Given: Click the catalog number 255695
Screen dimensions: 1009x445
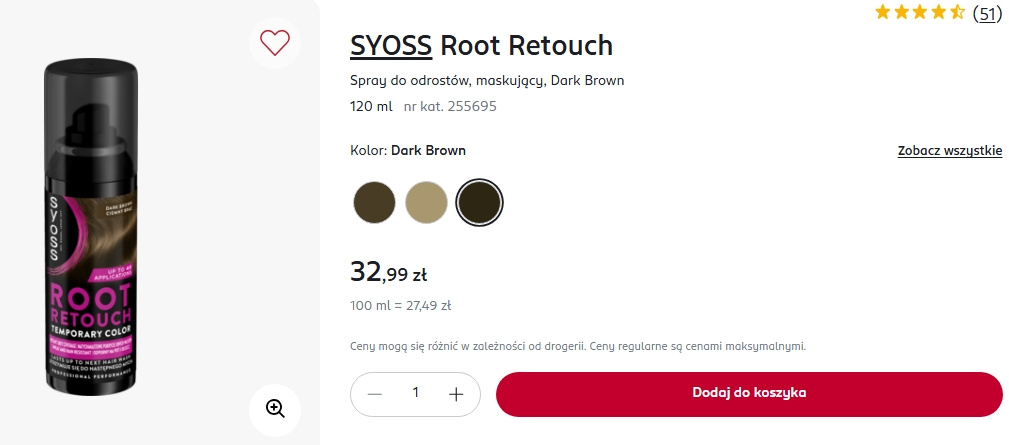Looking at the screenshot, I should tap(450, 106).
